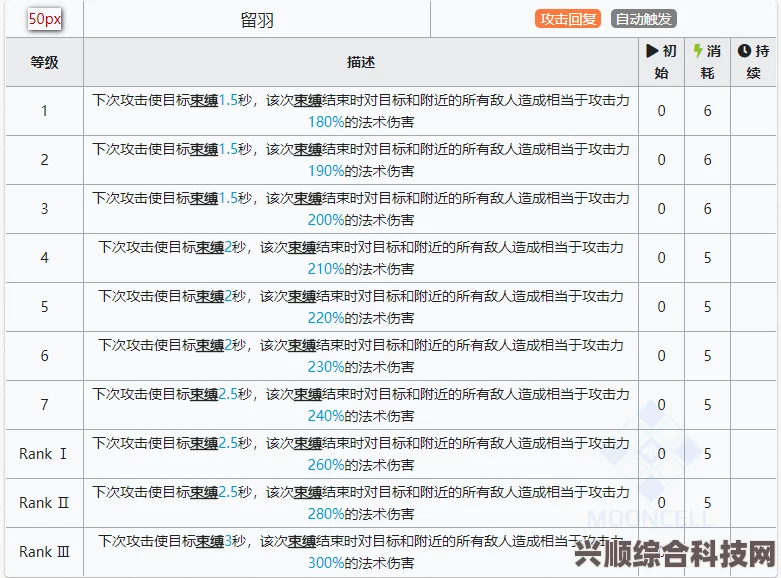Click the Rank Ⅰ level cell
The image size is (781, 578).
click(44, 454)
